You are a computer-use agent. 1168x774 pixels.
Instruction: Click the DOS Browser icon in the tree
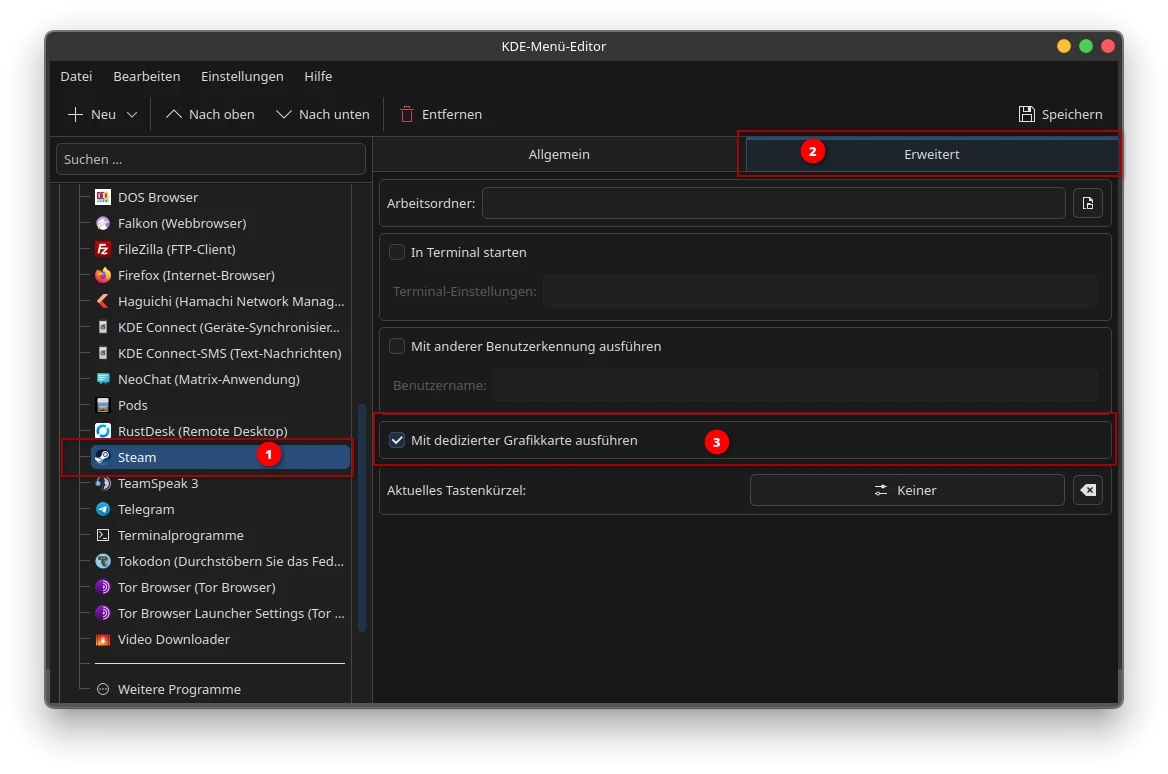103,197
